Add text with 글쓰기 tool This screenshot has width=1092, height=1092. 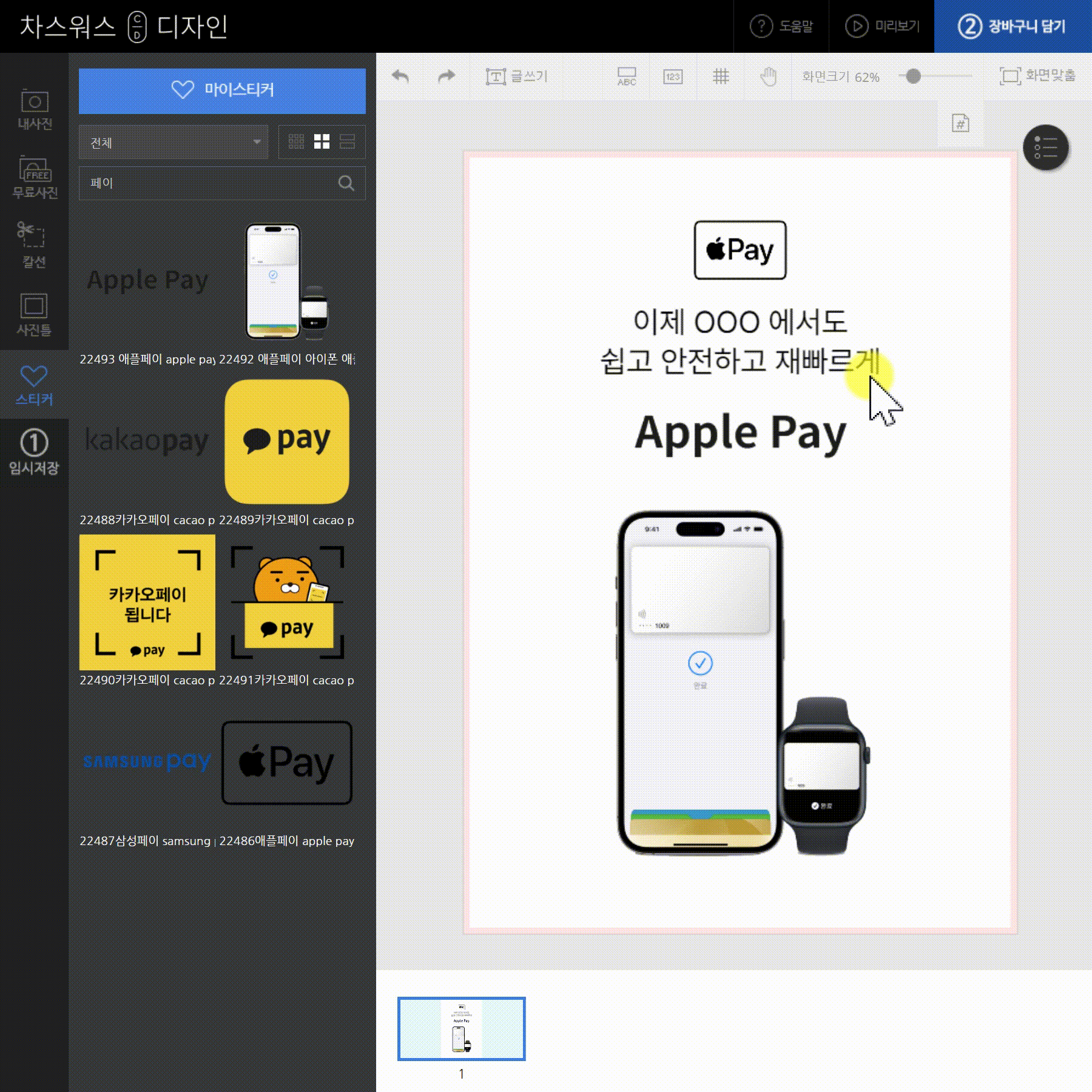517,76
